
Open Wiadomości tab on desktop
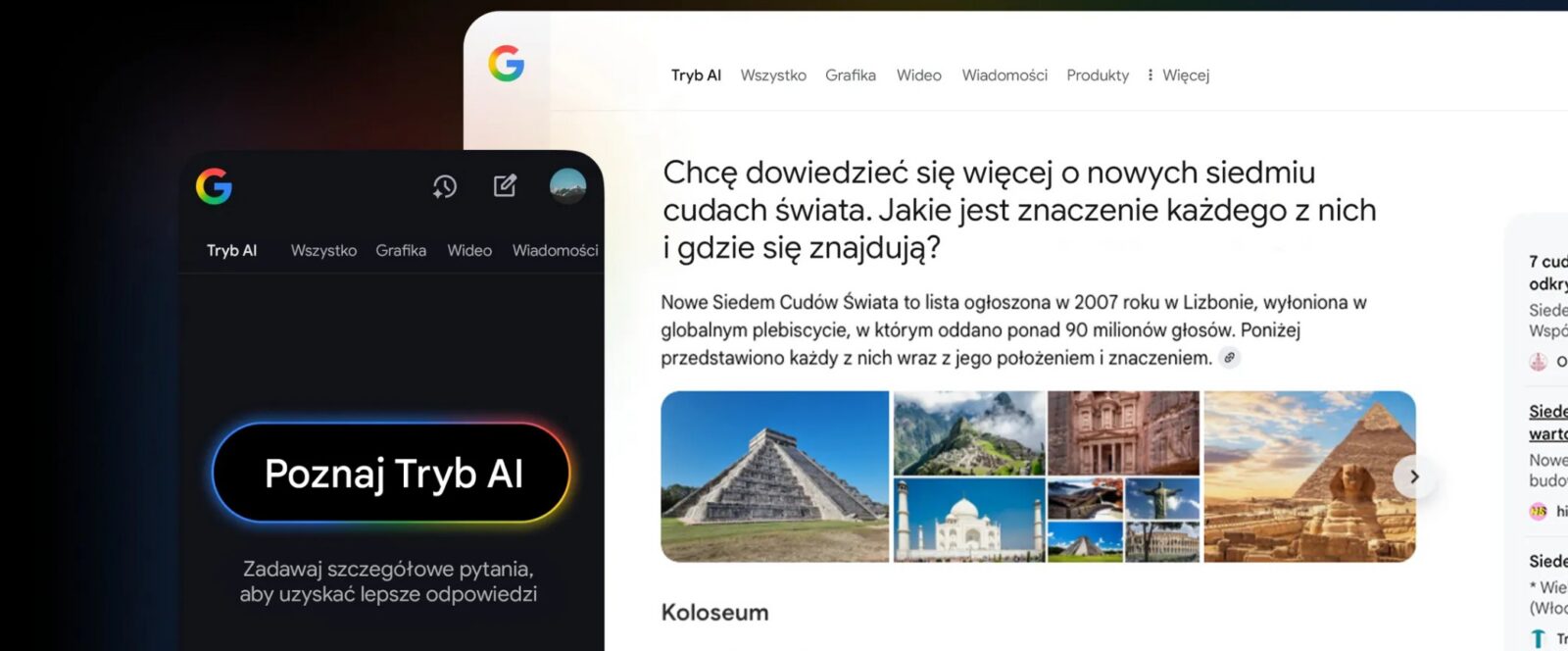(1004, 75)
